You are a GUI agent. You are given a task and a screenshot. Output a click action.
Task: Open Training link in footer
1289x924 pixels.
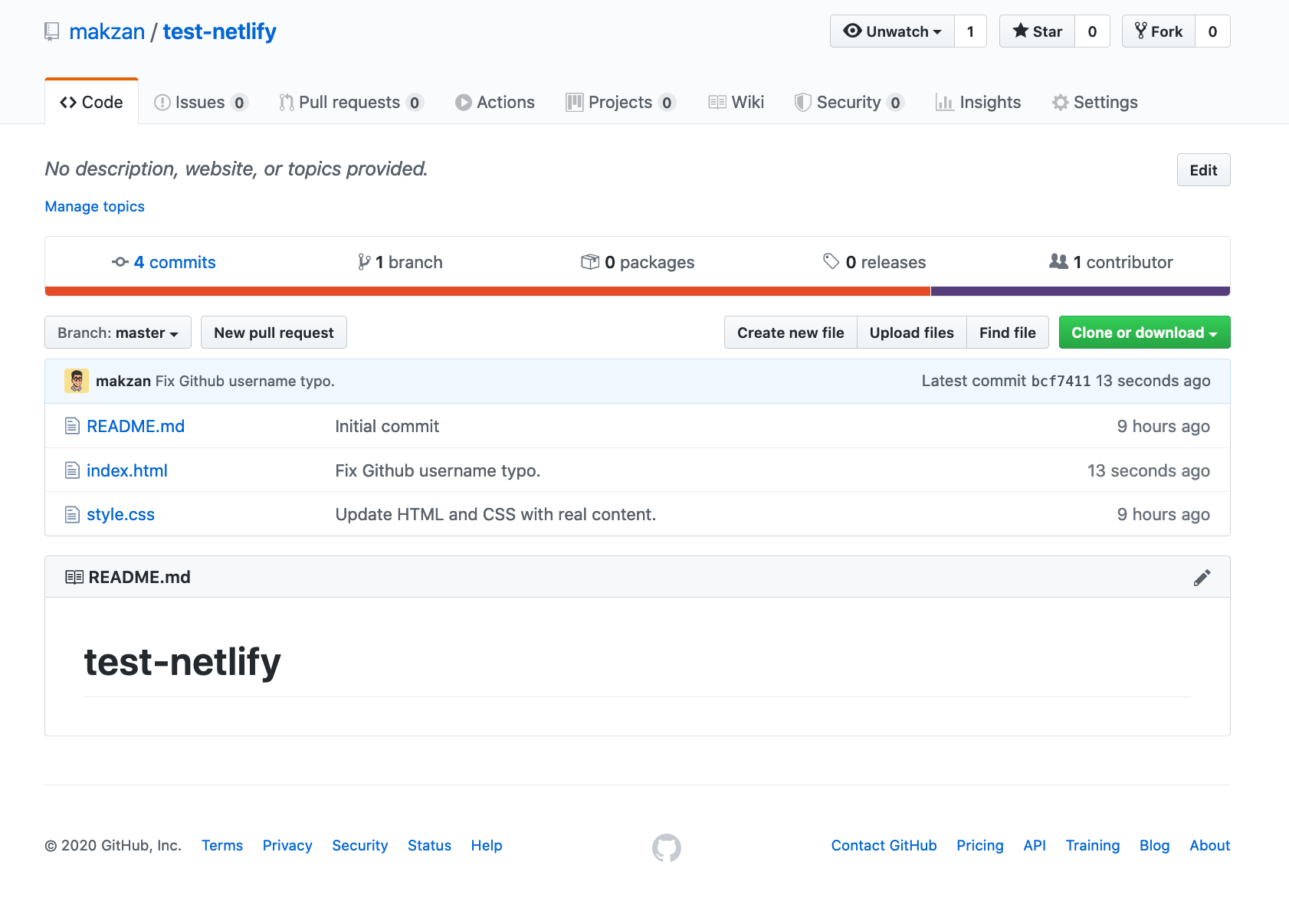click(x=1093, y=845)
